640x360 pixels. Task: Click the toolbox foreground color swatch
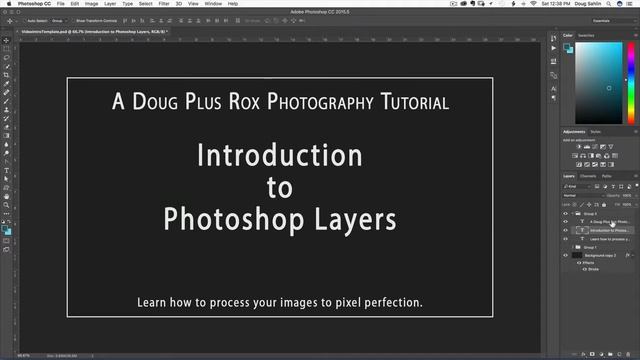5,229
